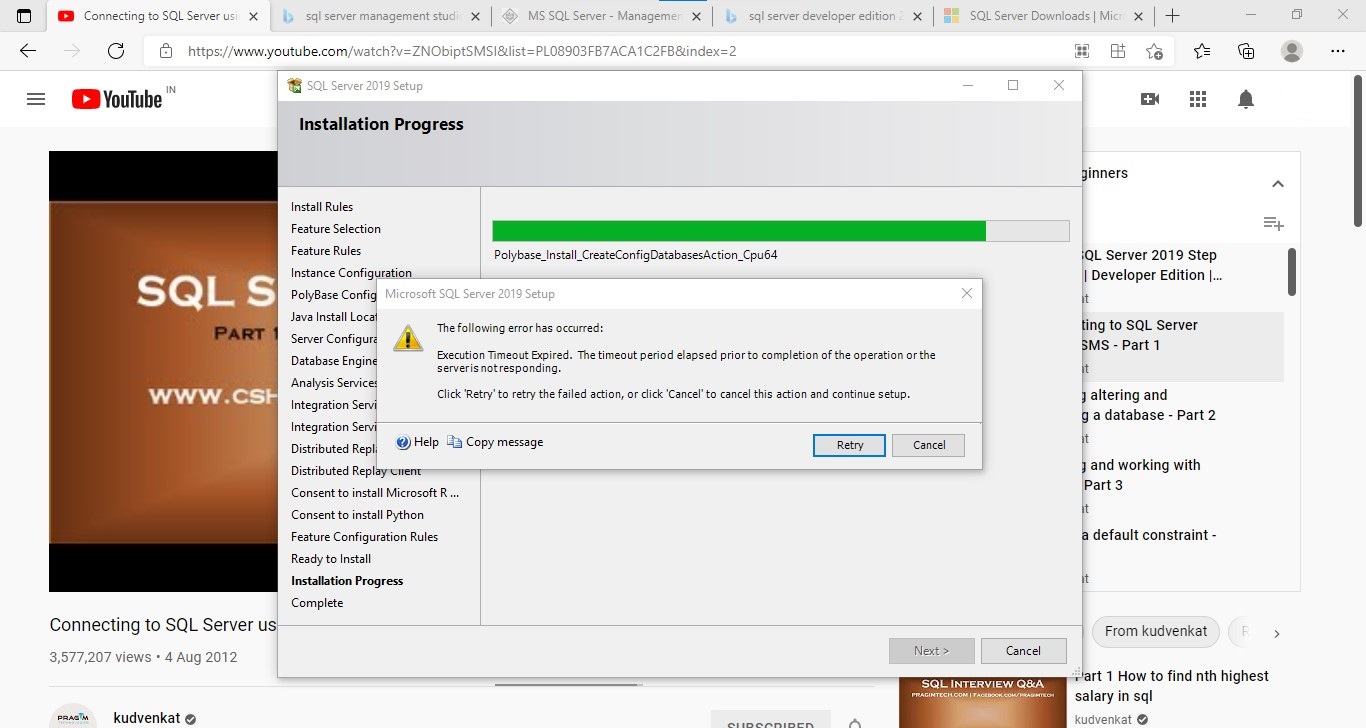Select Feature Selection step
The width and height of the screenshot is (1366, 728).
pyautogui.click(x=336, y=229)
